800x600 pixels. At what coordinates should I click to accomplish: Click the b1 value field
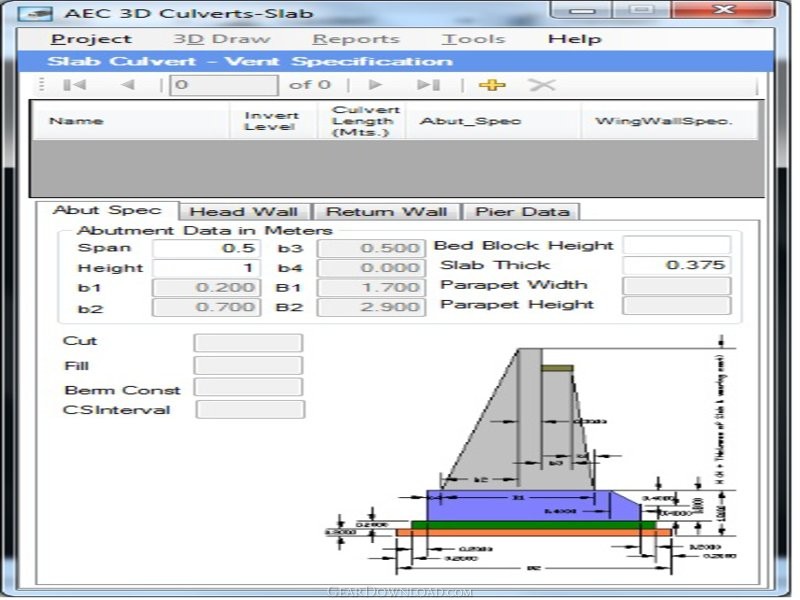[206, 287]
